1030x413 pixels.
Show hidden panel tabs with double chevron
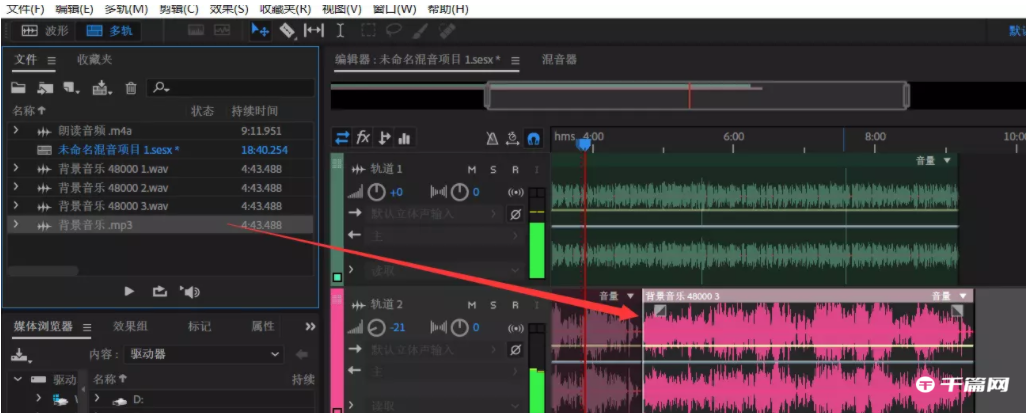point(310,326)
